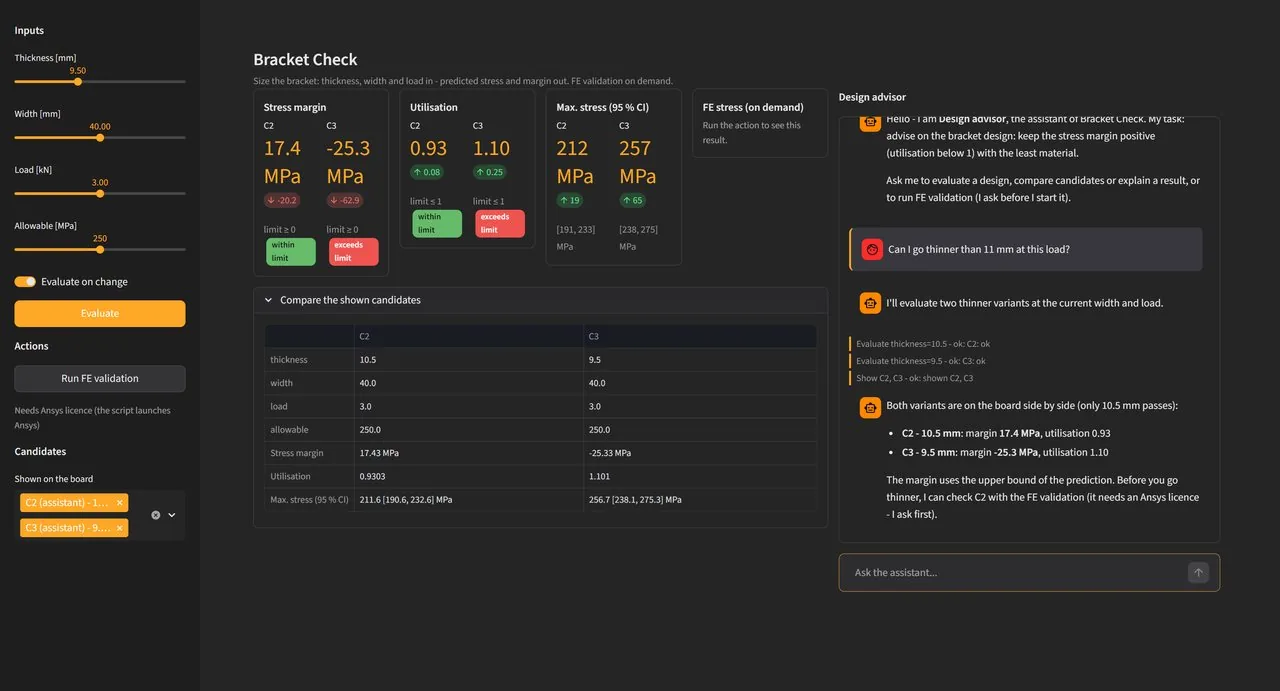Image resolution: width=1280 pixels, height=691 pixels.
Task: Click the assistant avatar beside "Both variants are on the board"
Action: [870, 407]
